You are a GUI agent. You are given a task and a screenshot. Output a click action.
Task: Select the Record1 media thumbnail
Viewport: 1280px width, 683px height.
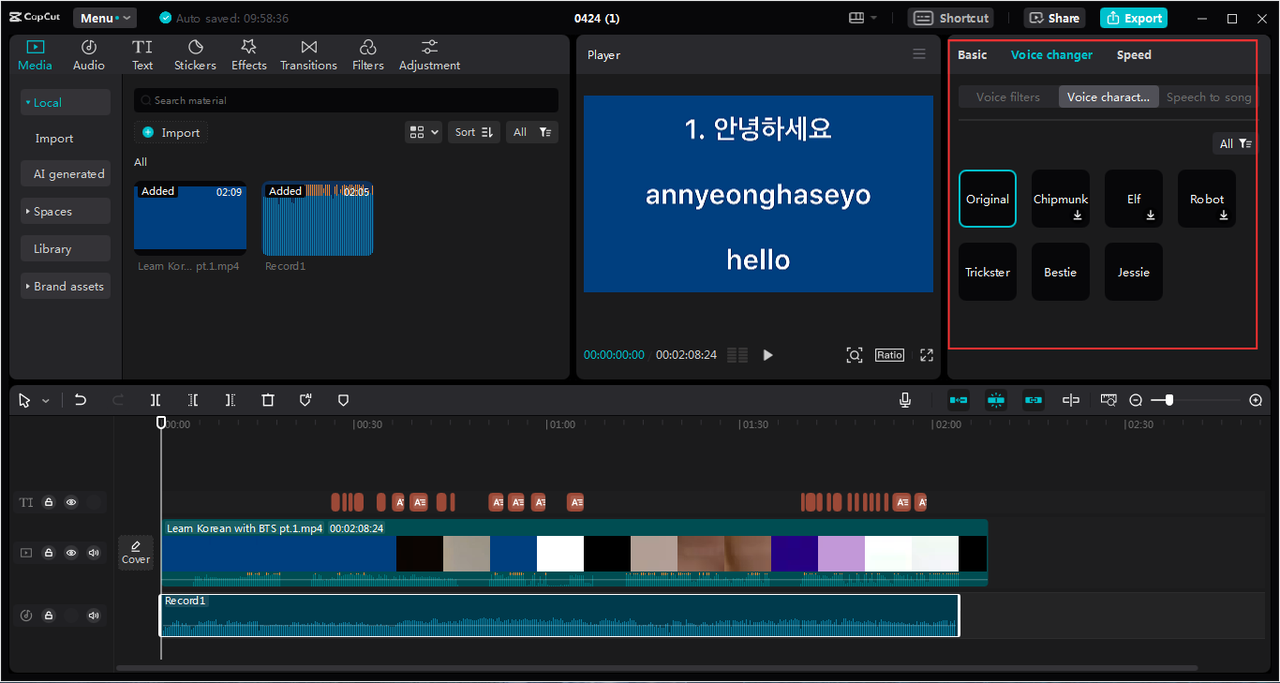(x=318, y=219)
